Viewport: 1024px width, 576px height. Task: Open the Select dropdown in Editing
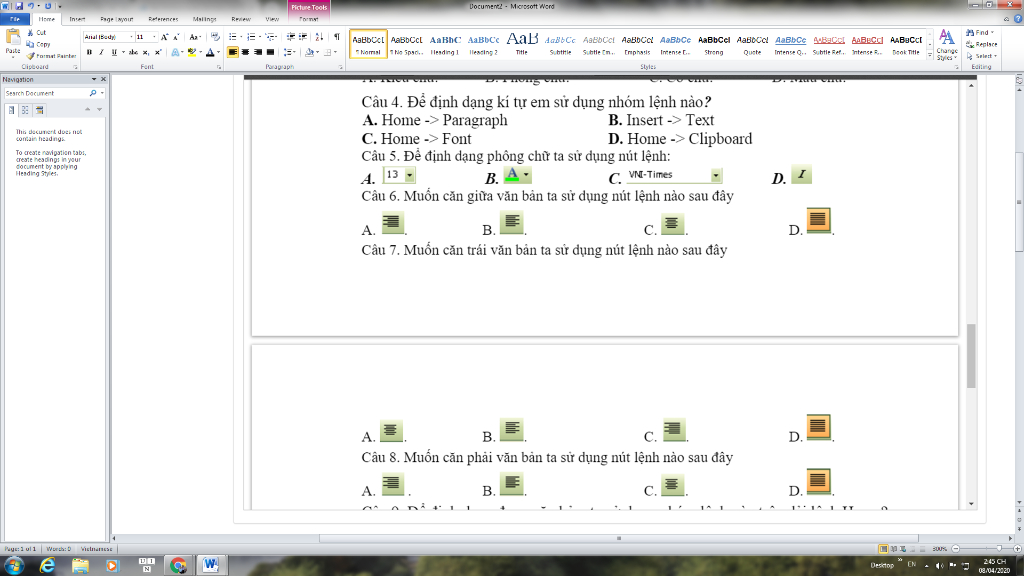click(x=982, y=56)
